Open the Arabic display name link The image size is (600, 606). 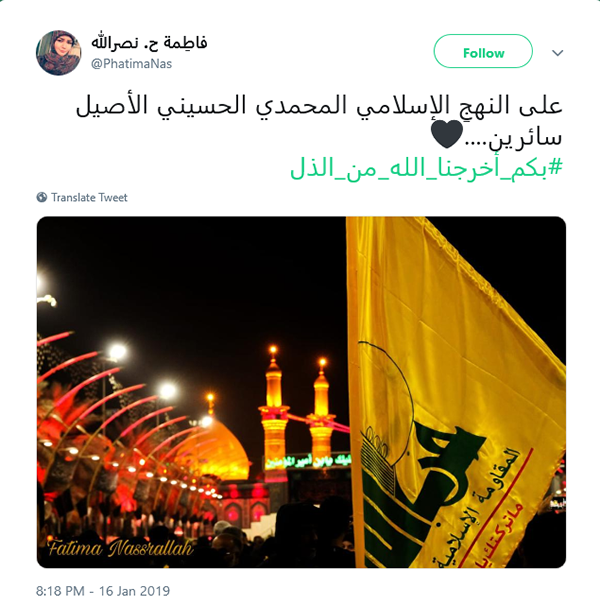tap(149, 43)
